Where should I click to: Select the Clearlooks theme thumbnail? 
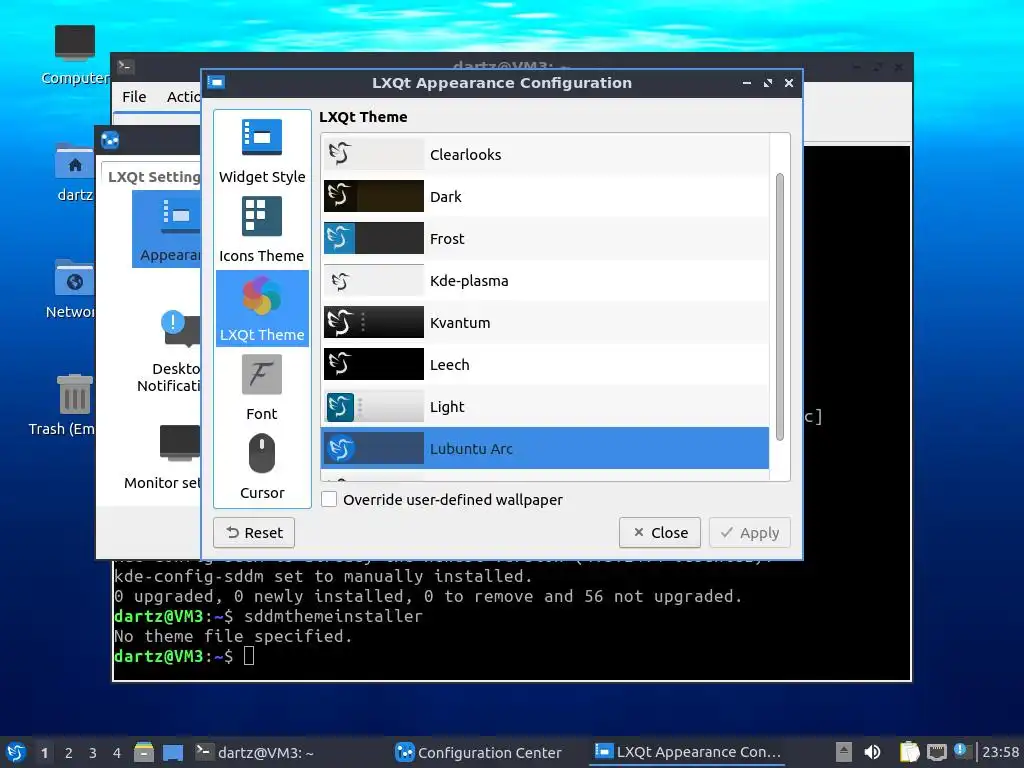click(x=374, y=154)
